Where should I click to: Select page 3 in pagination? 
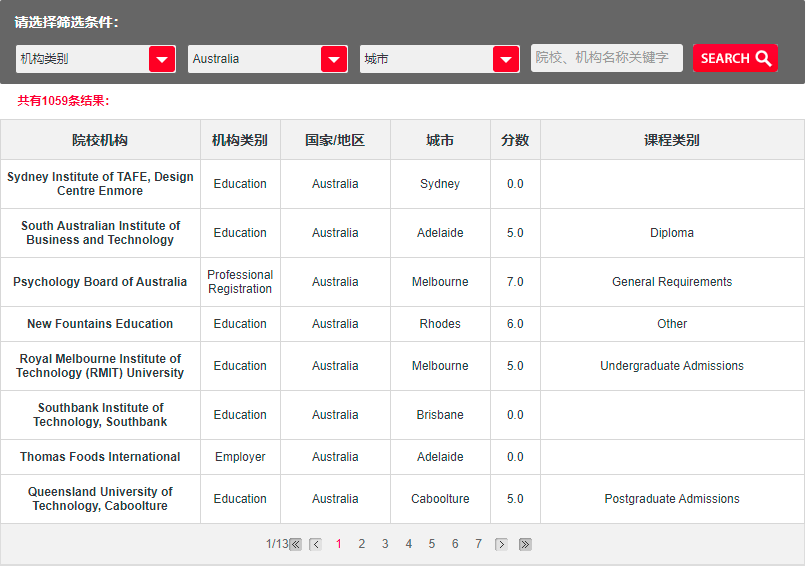point(385,544)
